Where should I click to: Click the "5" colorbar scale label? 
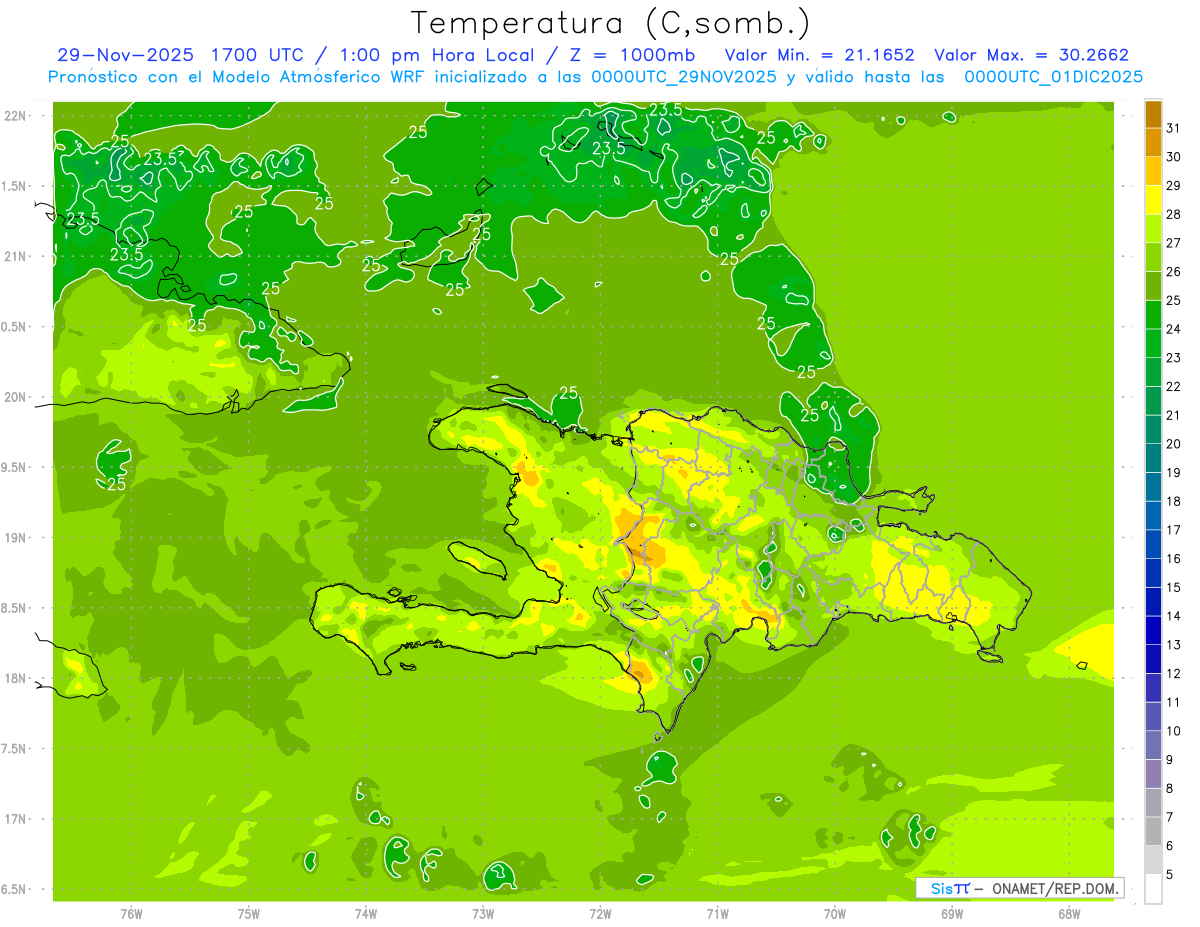pos(1170,875)
